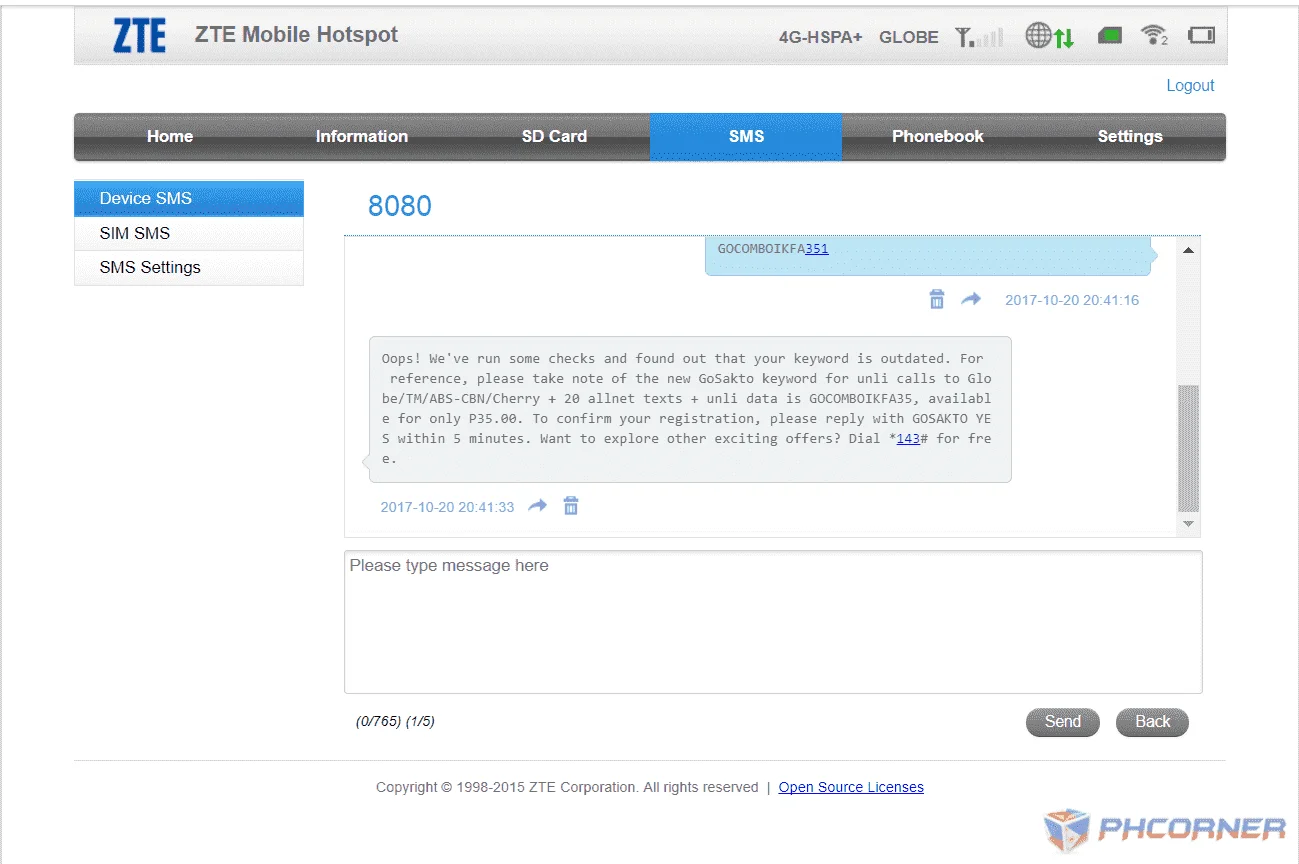Click the globe data connection icon
This screenshot has height=864, width=1299.
1050,37
